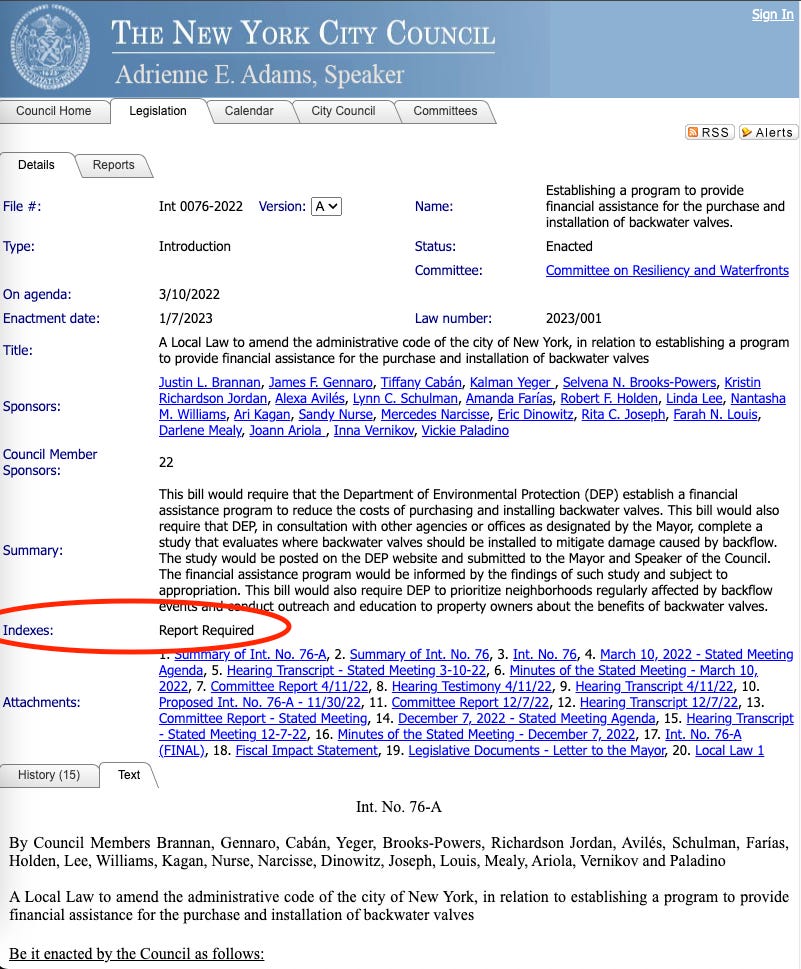
Task: Open the Legislation section
Action: point(156,111)
